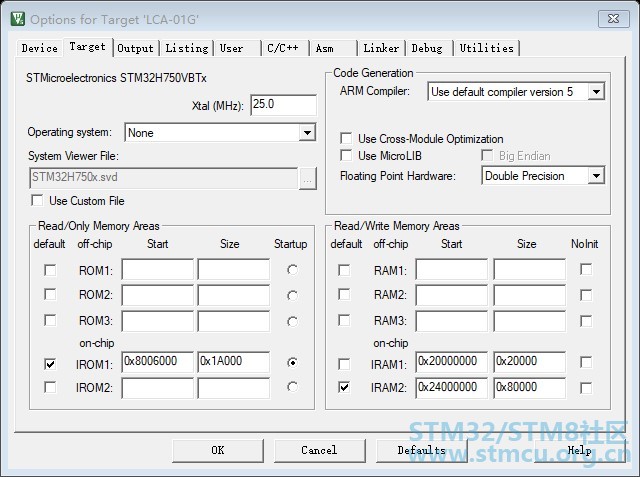Enable NoInit for RAM3
This screenshot has height=477, width=640.
click(x=586, y=321)
